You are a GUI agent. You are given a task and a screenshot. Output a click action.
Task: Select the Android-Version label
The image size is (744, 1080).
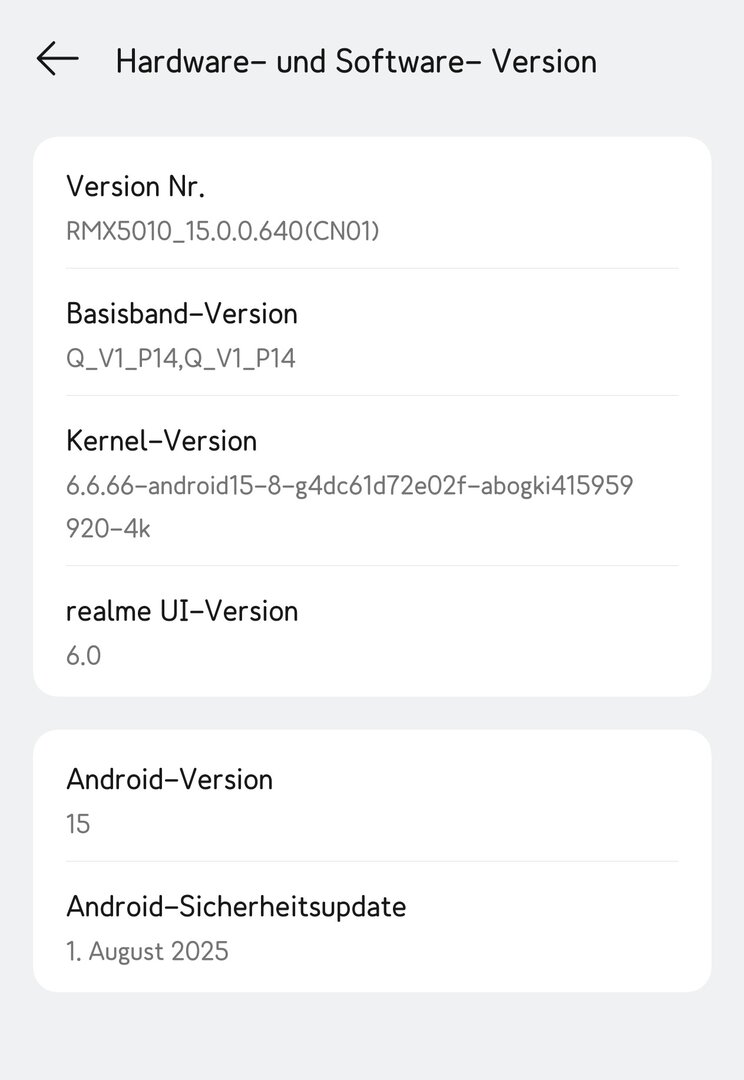tap(169, 779)
